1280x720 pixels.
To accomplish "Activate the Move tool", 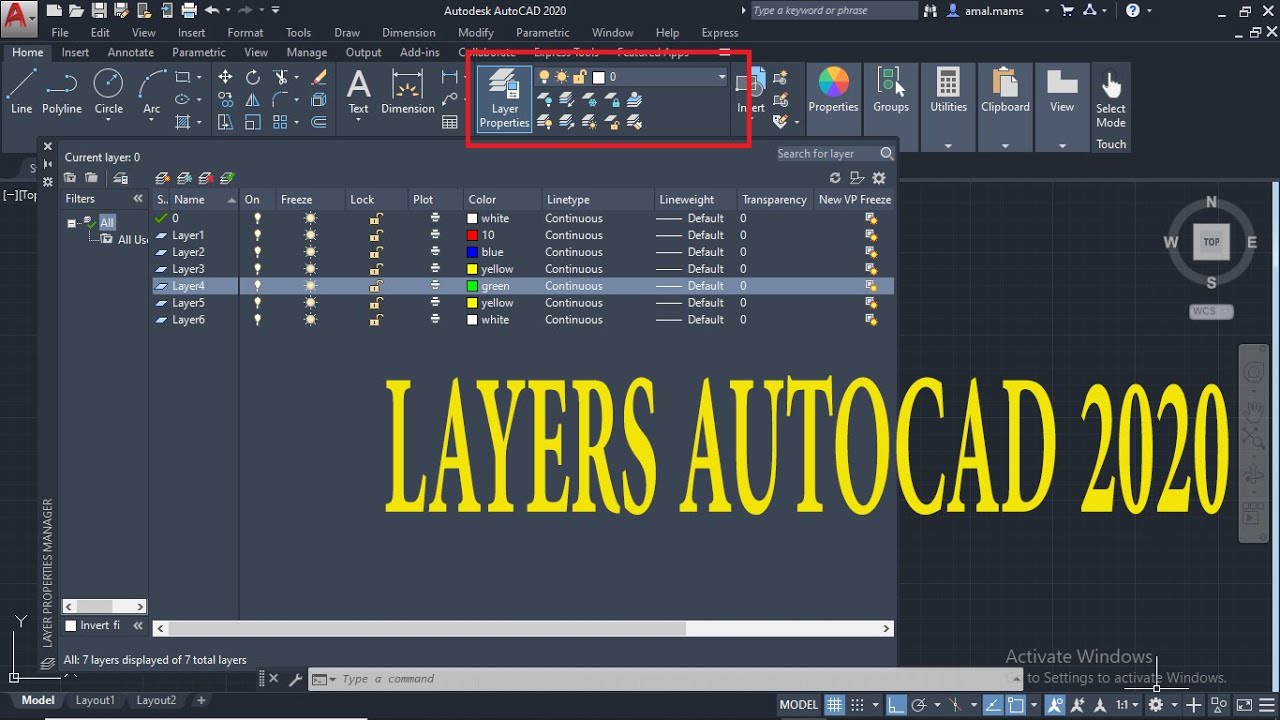I will tap(225, 77).
